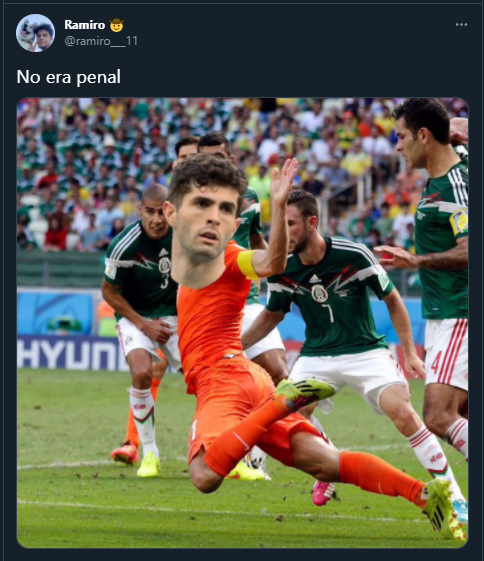This screenshot has height=561, width=484.
Task: Click the tweet text "No era penal"
Action: pyautogui.click(x=69, y=77)
